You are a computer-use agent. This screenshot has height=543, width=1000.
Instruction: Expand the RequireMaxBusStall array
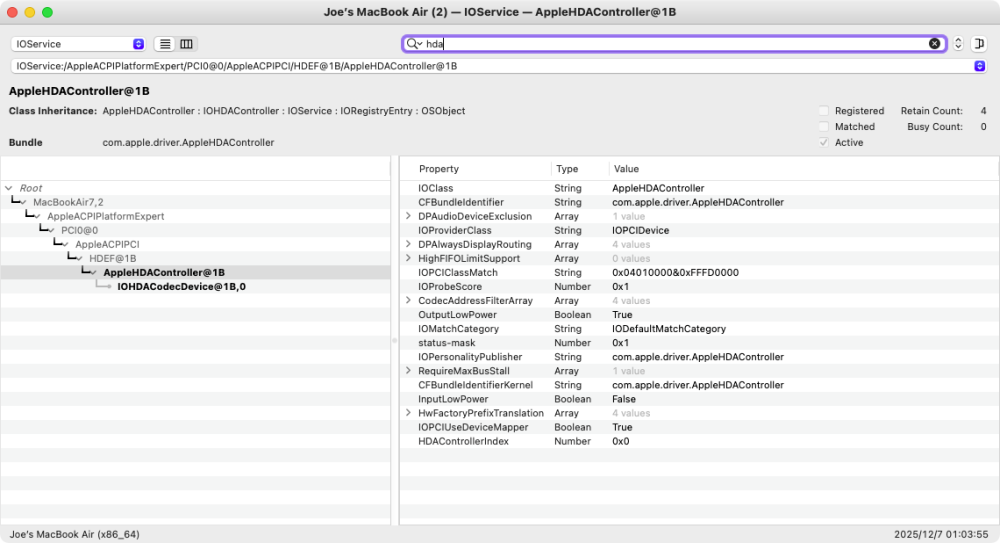(x=408, y=371)
